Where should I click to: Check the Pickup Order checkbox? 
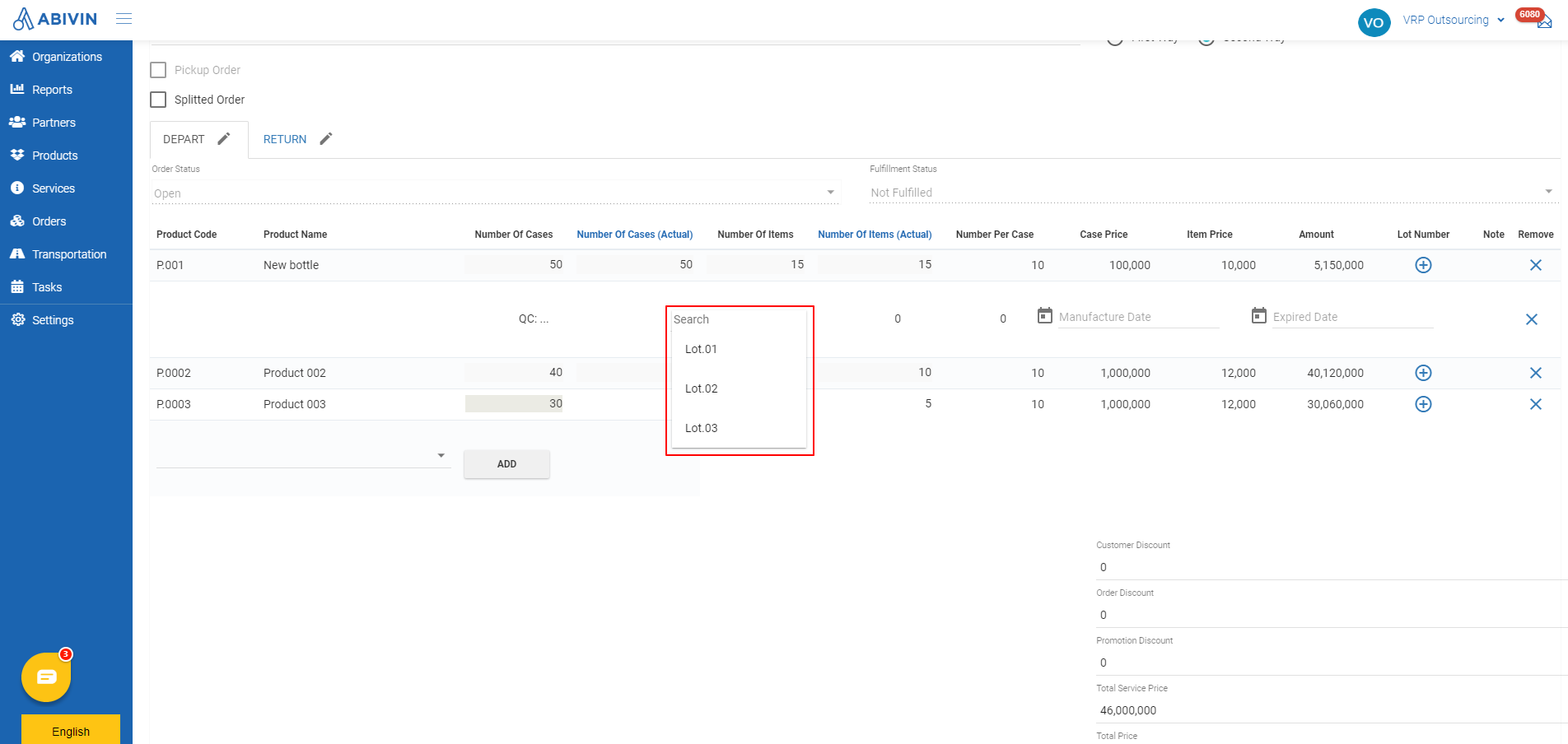click(x=158, y=70)
